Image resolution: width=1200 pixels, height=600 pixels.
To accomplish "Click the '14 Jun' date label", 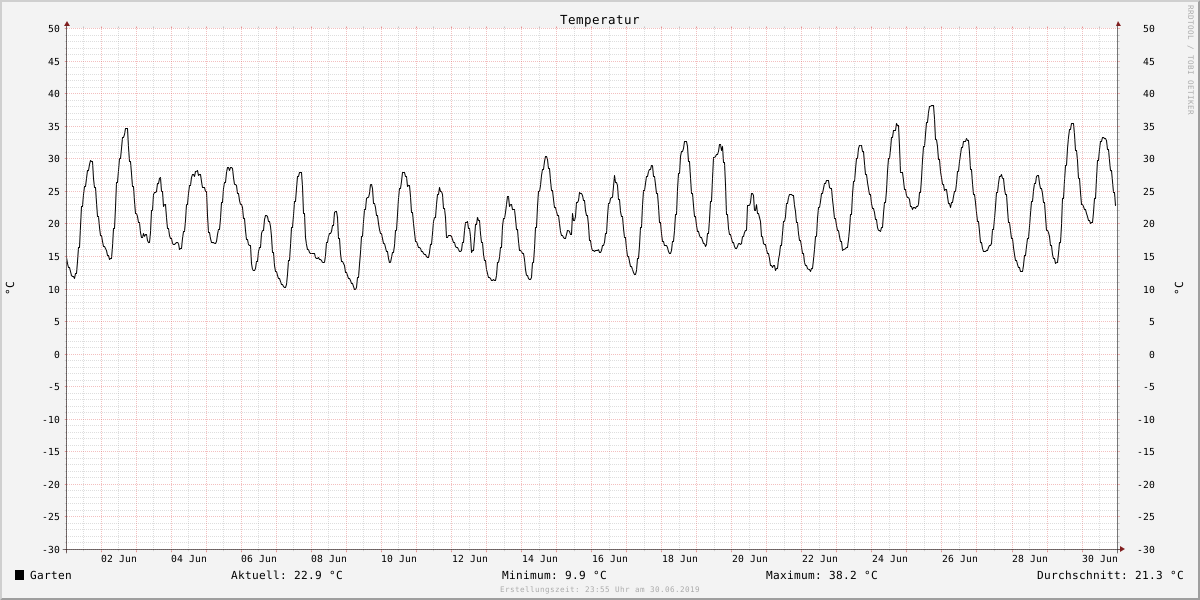I will click(540, 558).
